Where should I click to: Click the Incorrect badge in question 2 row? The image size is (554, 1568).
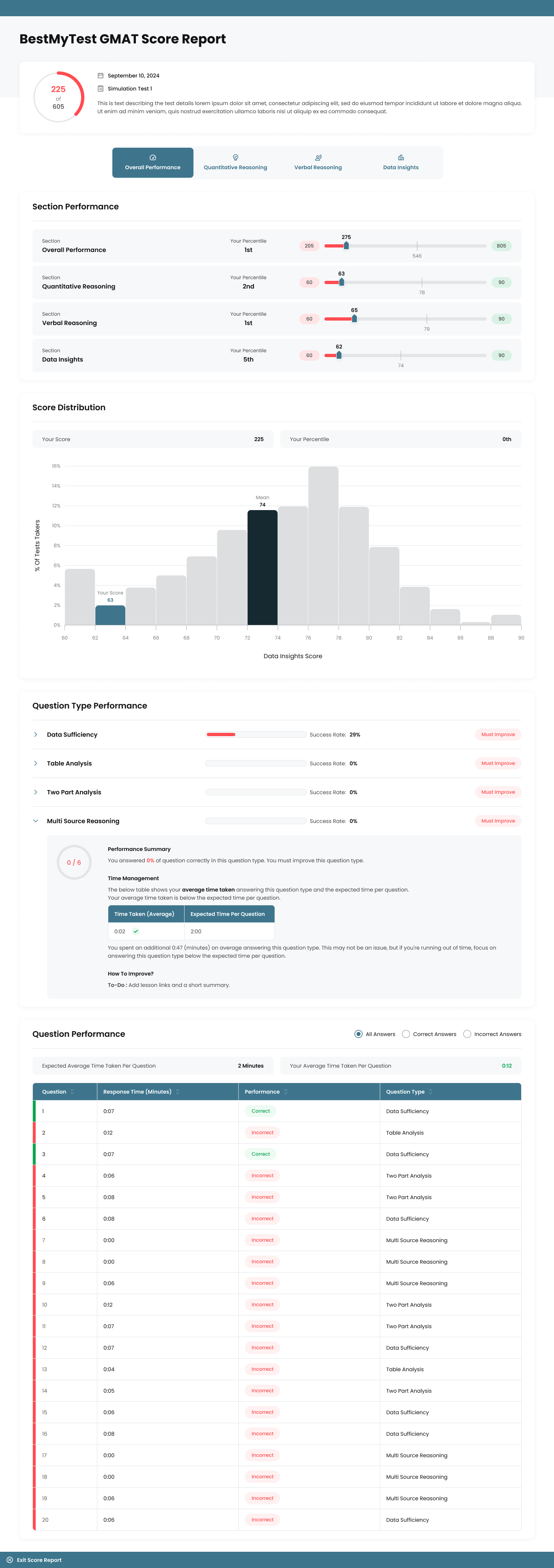point(262,1133)
